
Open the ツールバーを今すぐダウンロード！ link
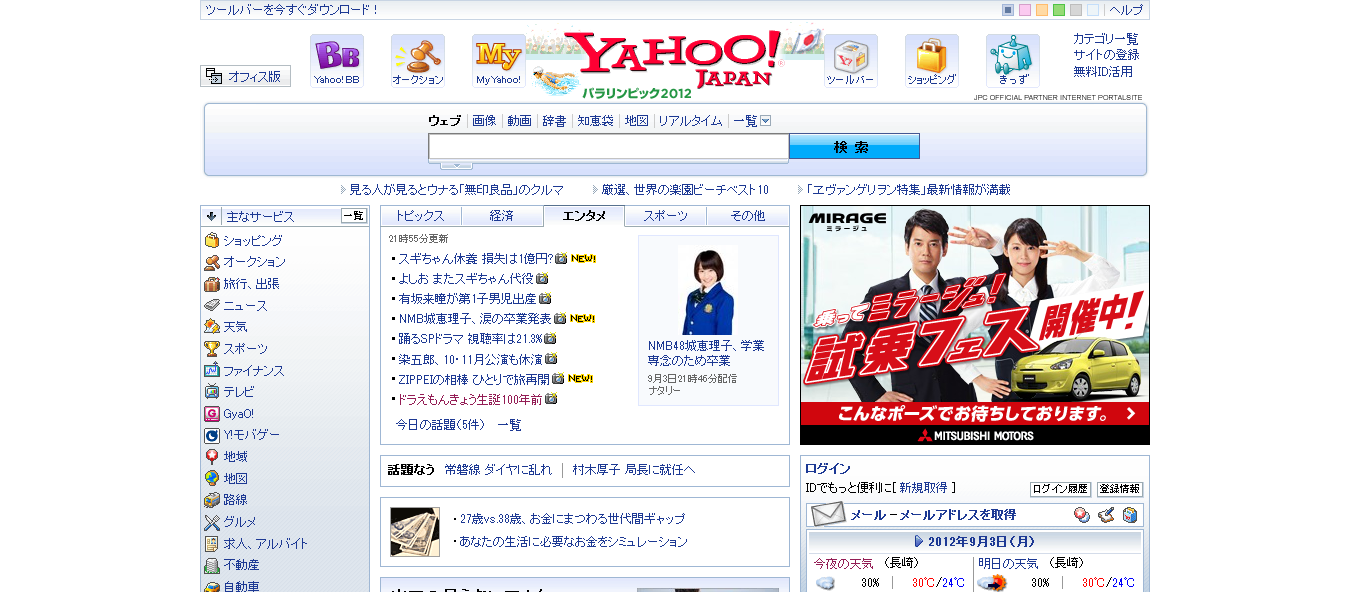(292, 10)
